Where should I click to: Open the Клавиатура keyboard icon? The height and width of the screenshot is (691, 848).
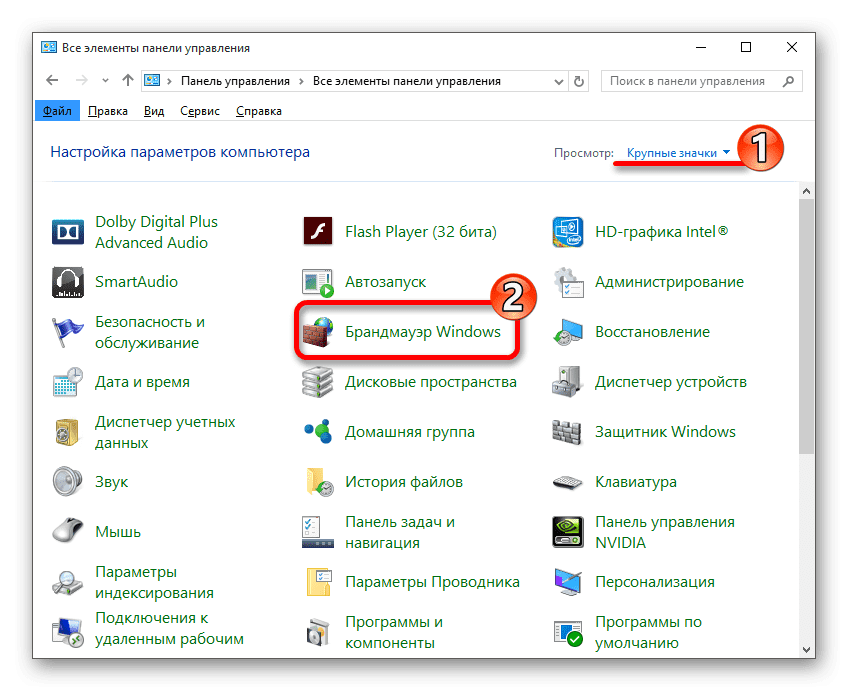pos(568,482)
